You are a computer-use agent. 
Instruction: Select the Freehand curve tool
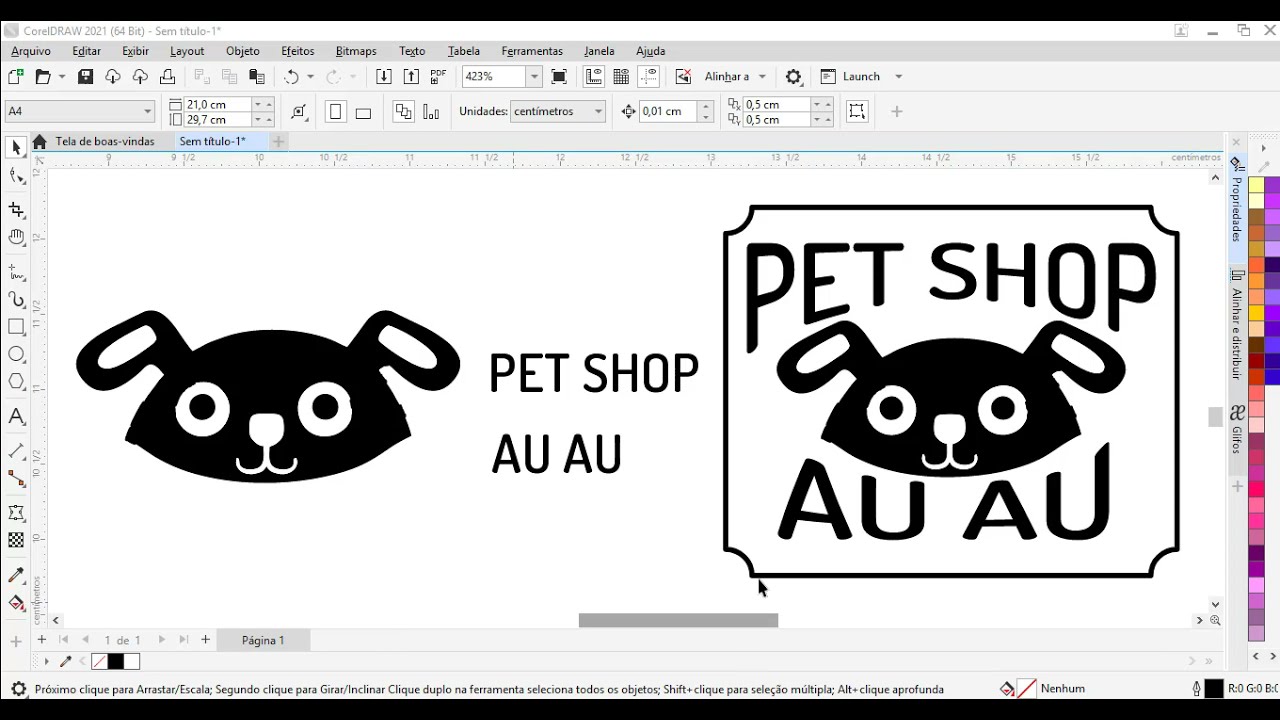[x=16, y=271]
